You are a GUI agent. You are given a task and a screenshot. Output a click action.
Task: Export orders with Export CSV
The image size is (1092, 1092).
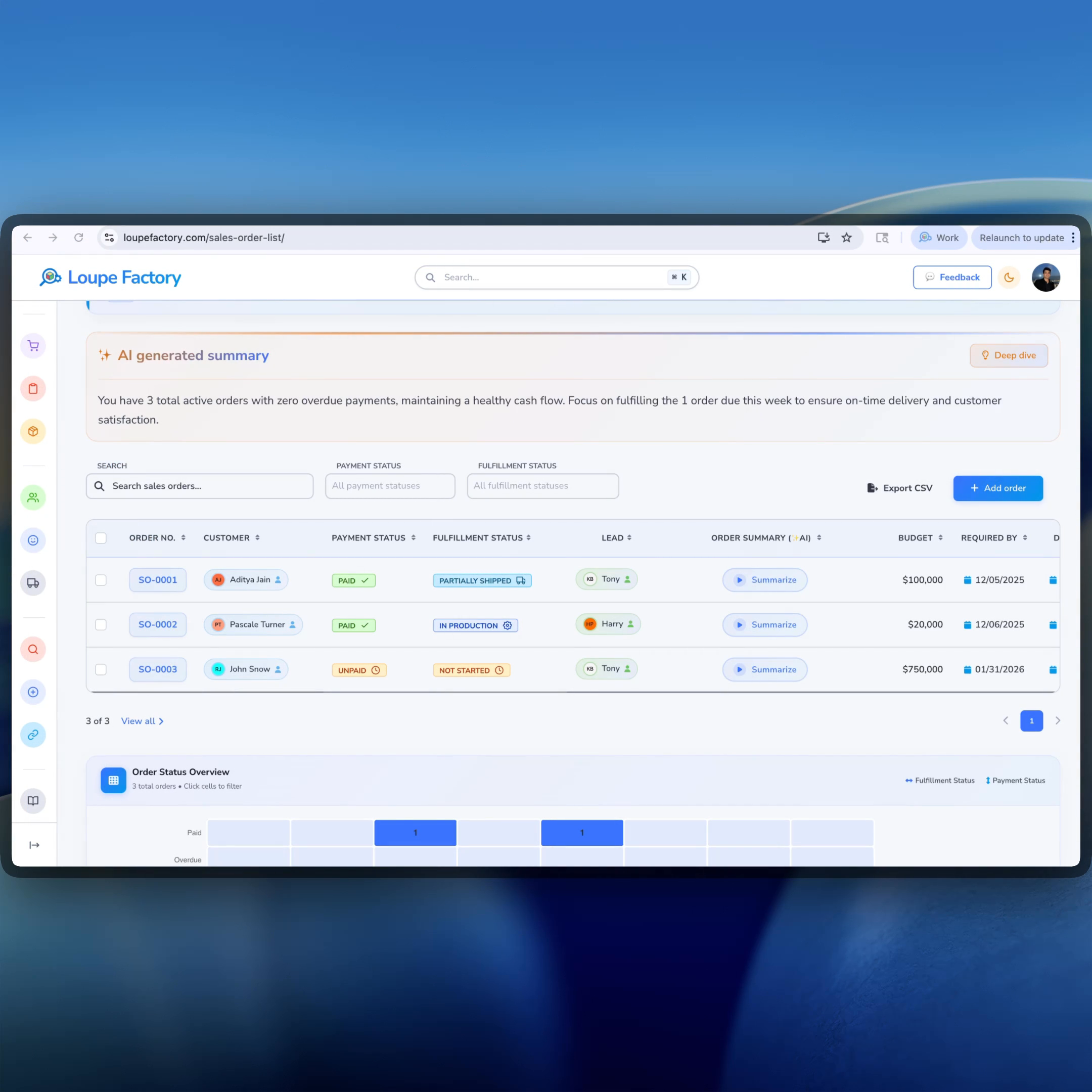point(900,488)
